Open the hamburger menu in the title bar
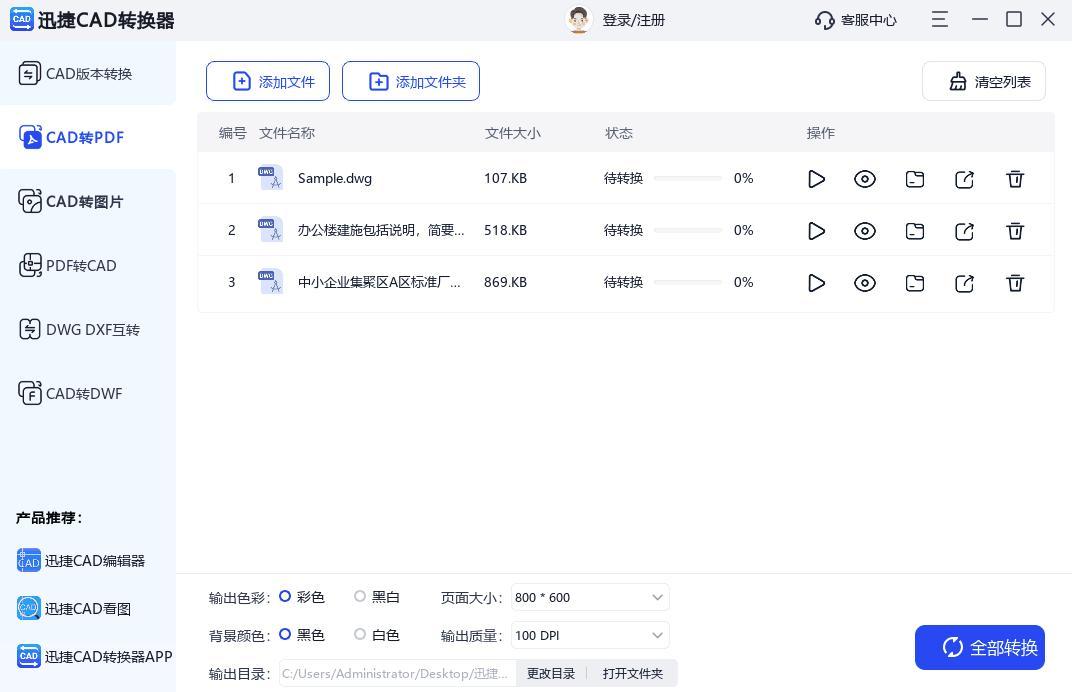The image size is (1072, 692). pos(940,19)
